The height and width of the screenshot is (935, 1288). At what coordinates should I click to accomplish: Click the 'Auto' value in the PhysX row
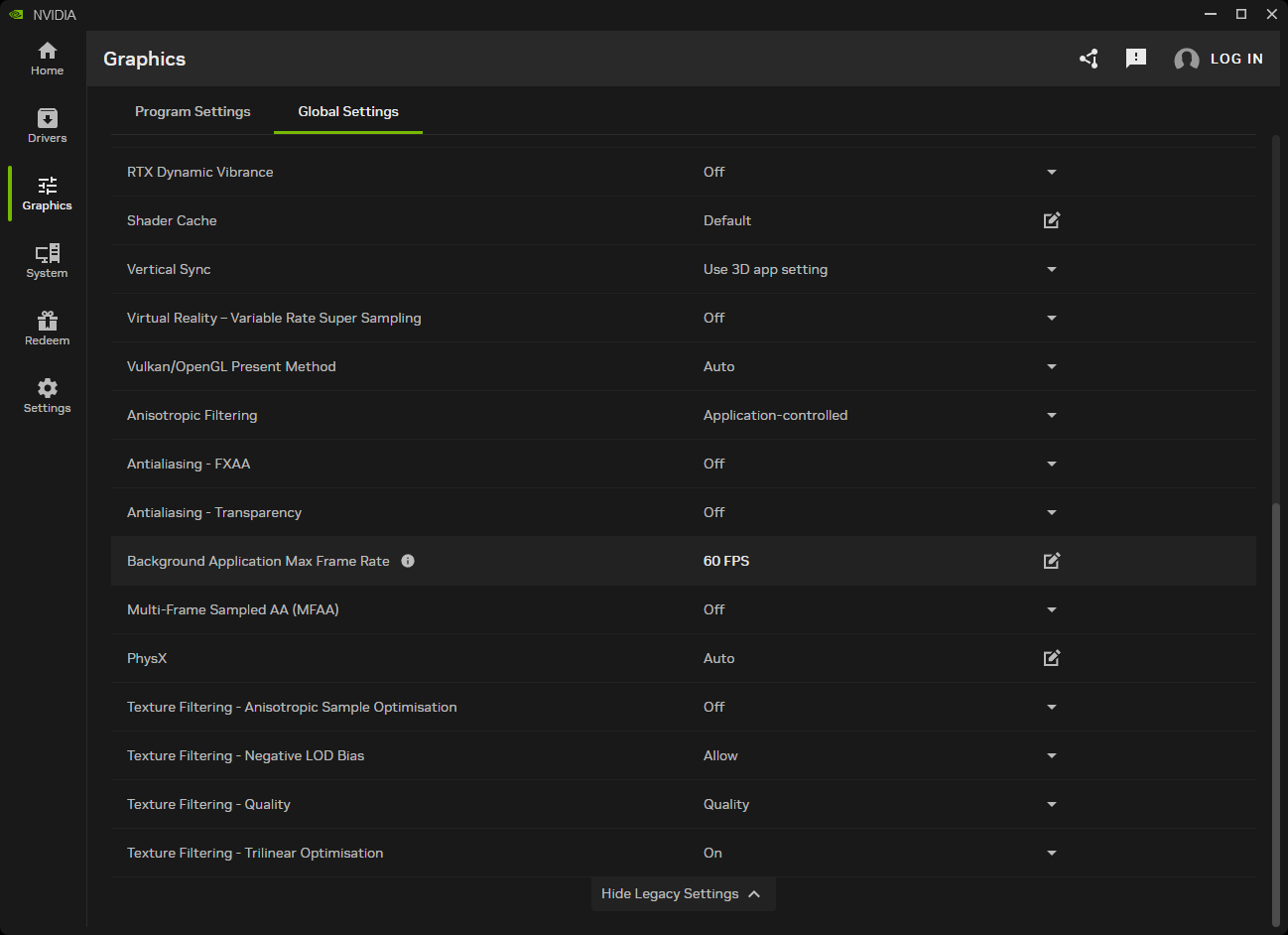(718, 658)
